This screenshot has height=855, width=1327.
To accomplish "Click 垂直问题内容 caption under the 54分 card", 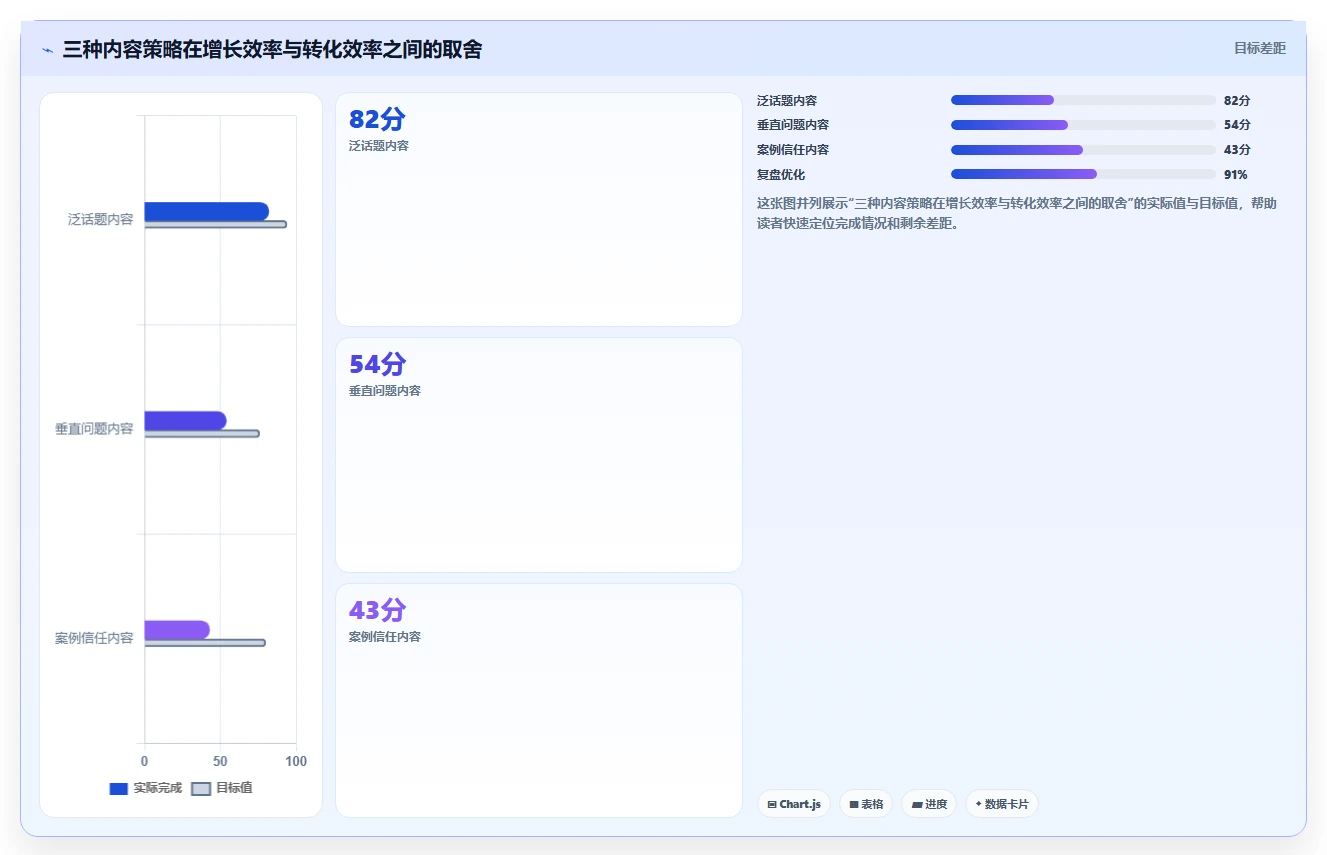I will pos(385,391).
